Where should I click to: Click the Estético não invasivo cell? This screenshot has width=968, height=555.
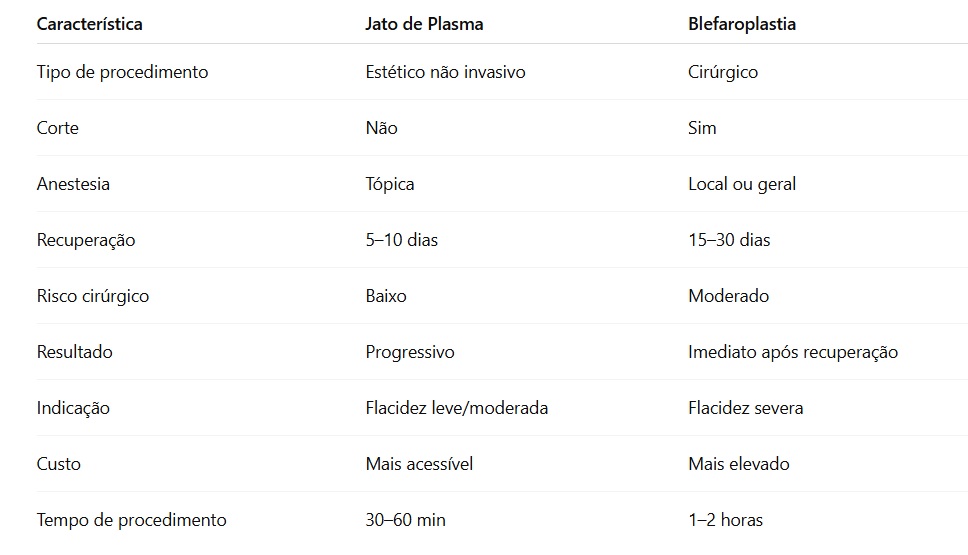coord(445,72)
